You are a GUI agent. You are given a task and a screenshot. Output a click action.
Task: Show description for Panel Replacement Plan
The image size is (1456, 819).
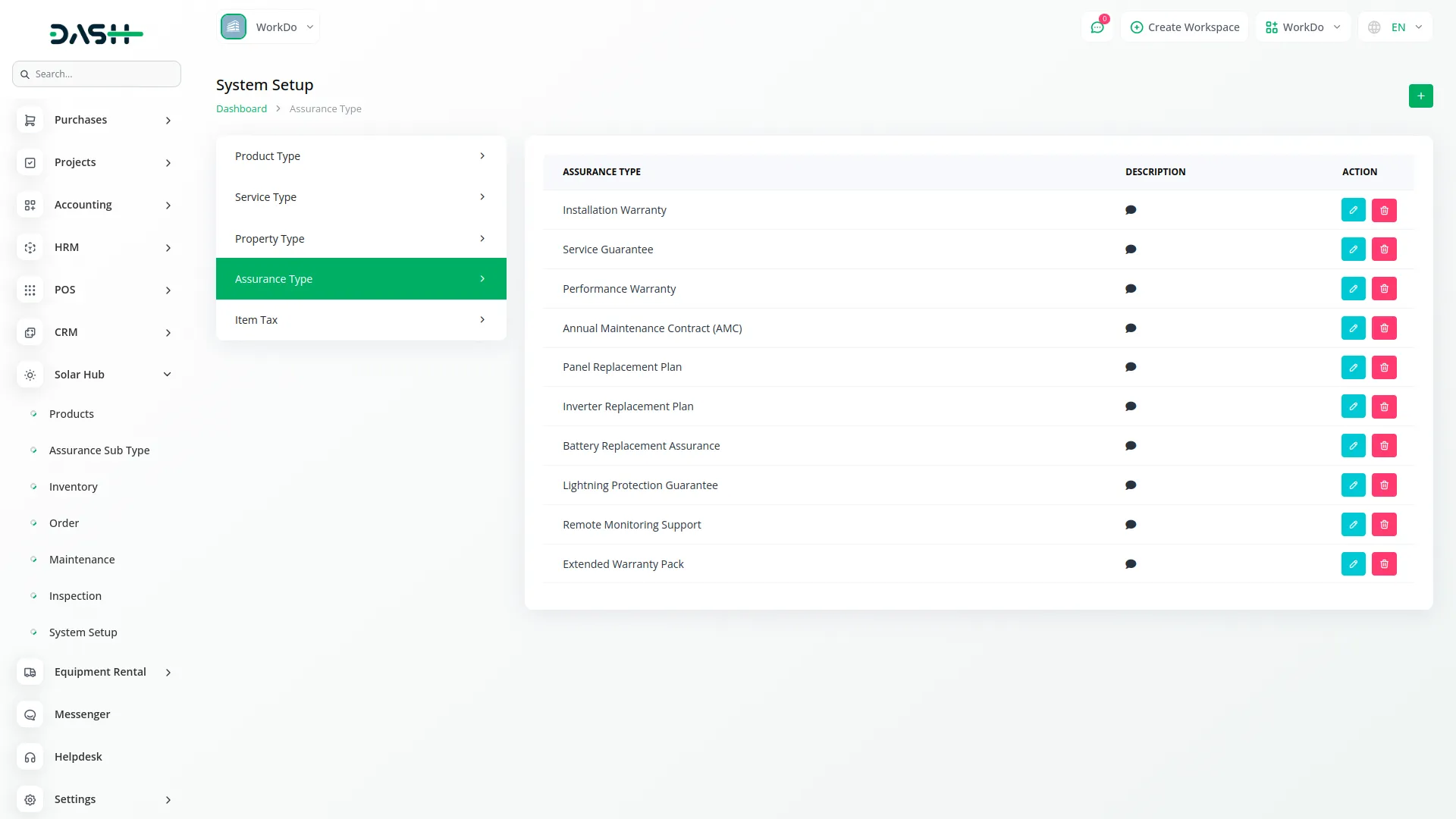pos(1131,367)
